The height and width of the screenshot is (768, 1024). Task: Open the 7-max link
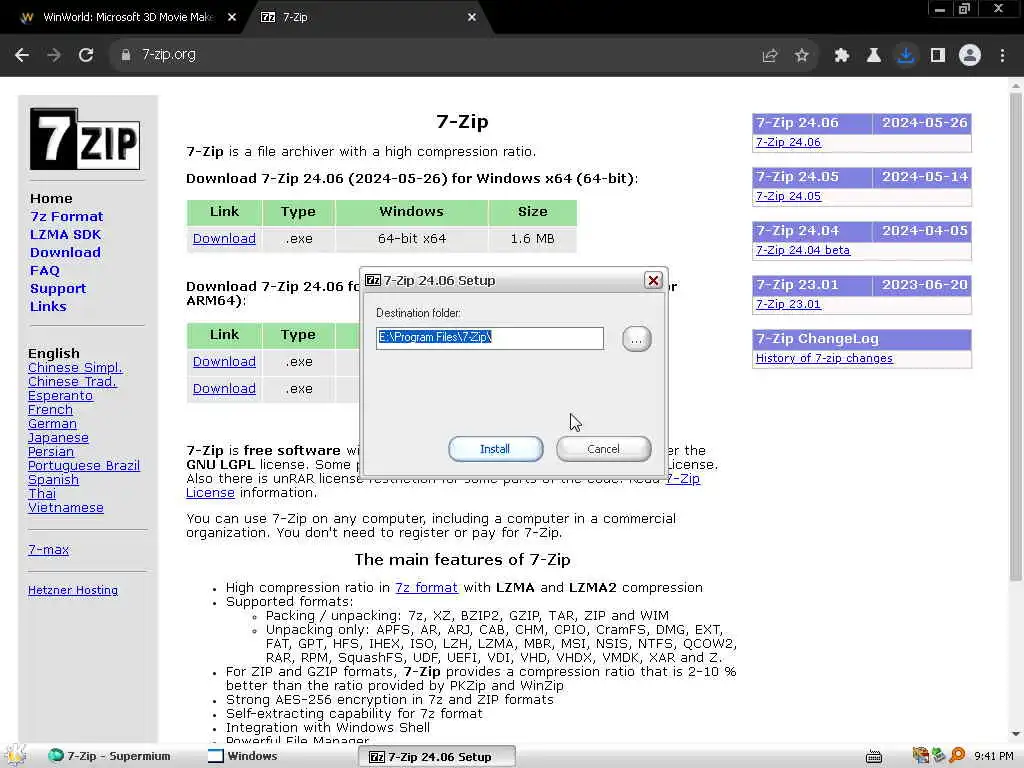[x=48, y=550]
